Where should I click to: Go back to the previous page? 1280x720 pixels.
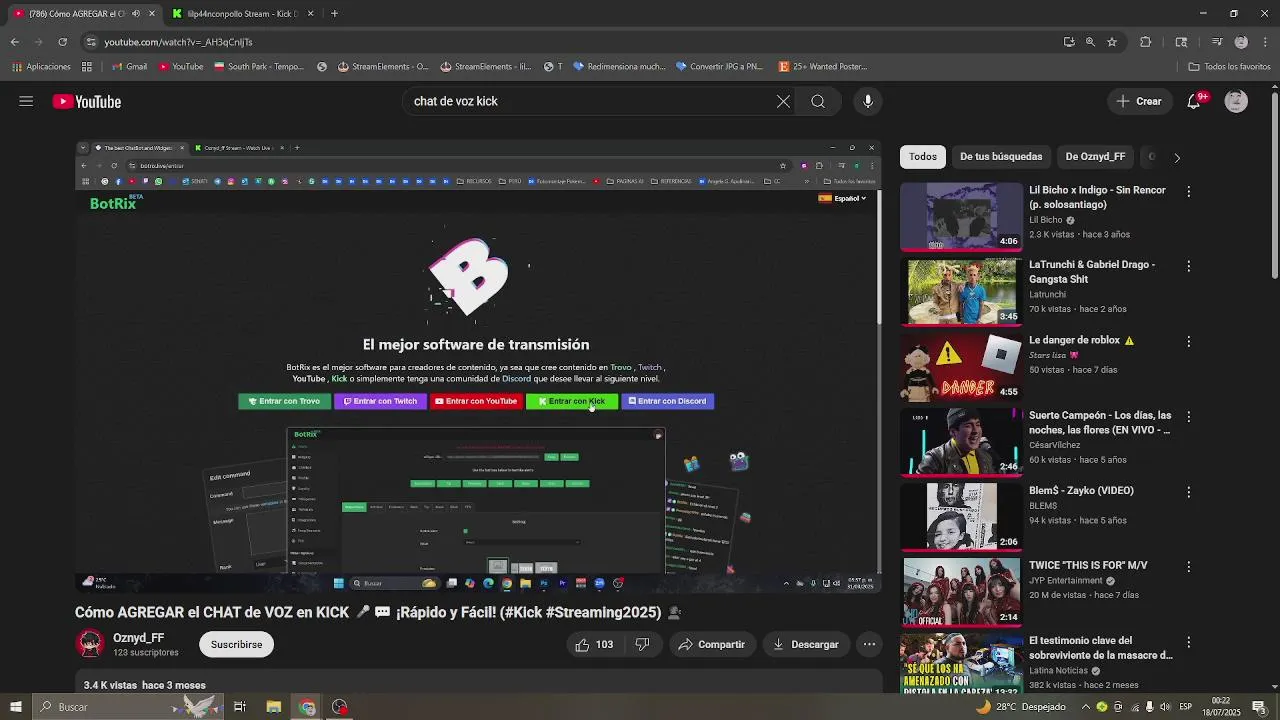click(15, 42)
